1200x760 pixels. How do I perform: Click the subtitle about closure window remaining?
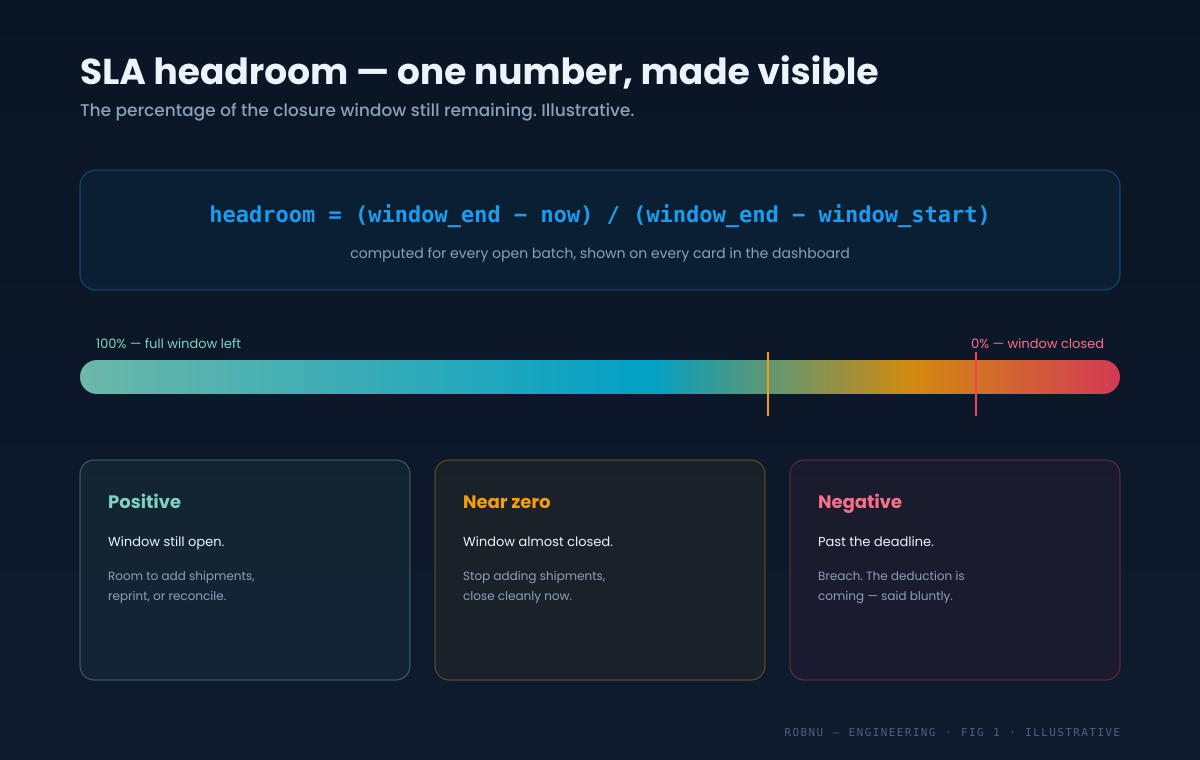357,110
